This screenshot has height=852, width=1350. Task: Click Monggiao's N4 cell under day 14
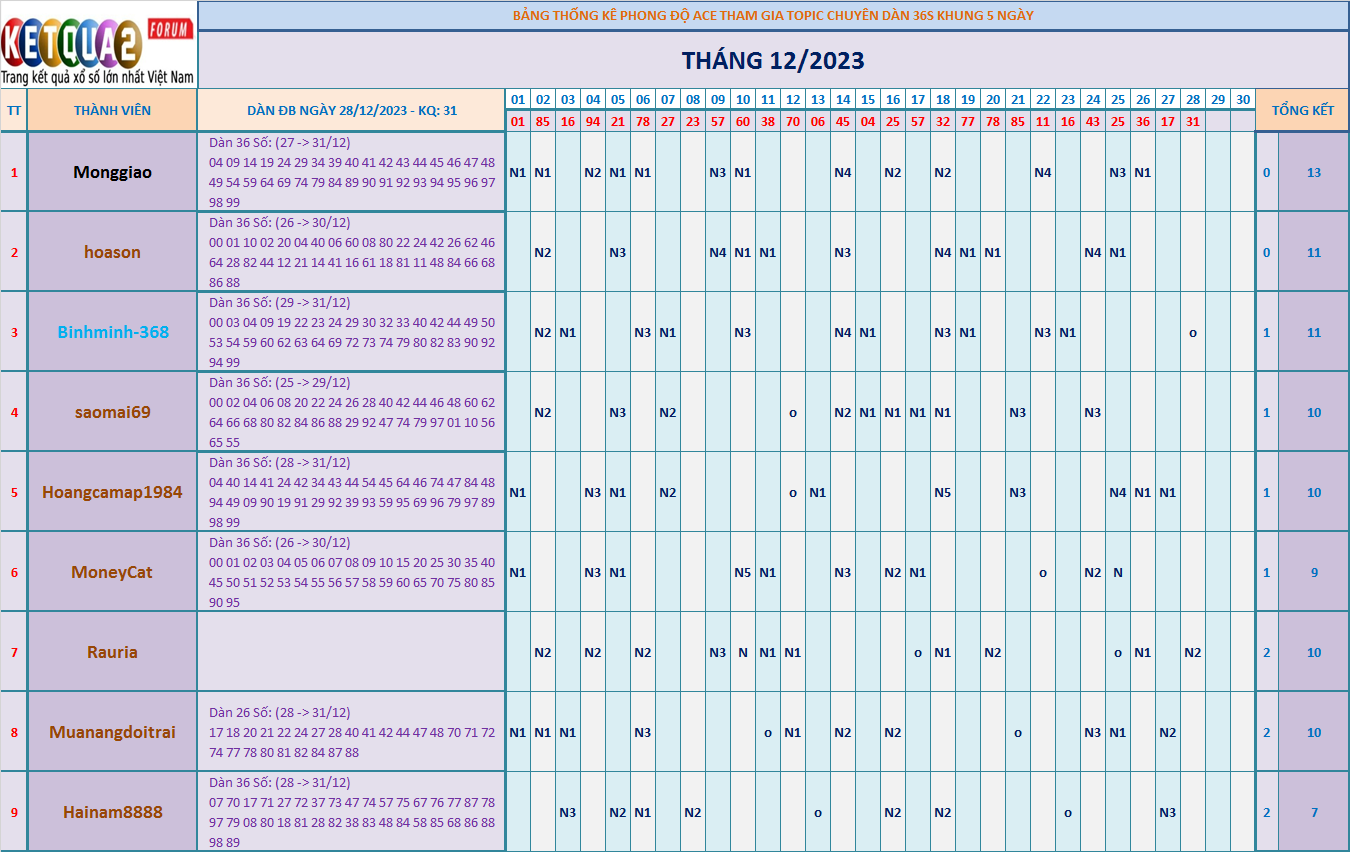click(843, 172)
